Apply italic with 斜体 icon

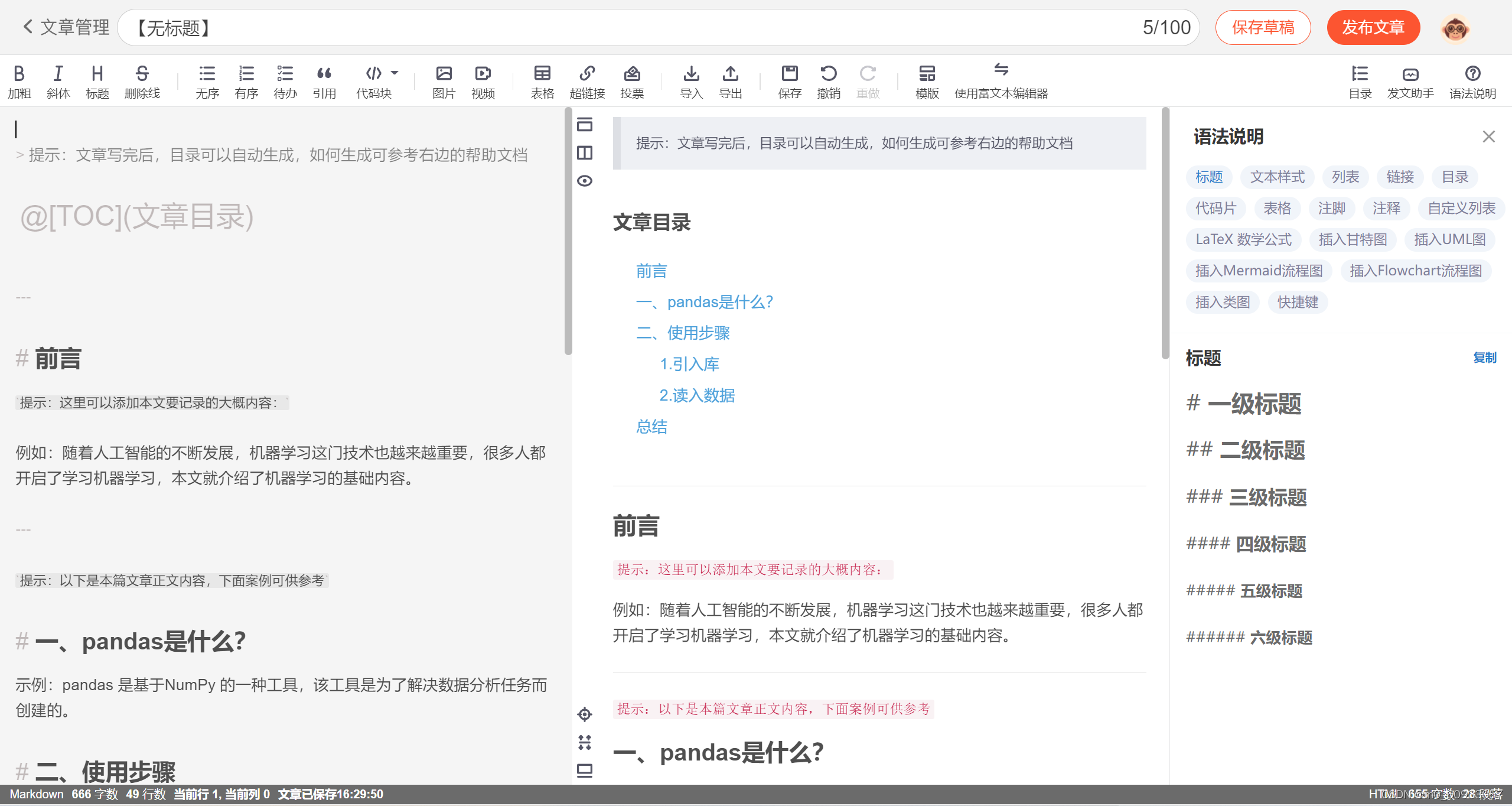[58, 82]
